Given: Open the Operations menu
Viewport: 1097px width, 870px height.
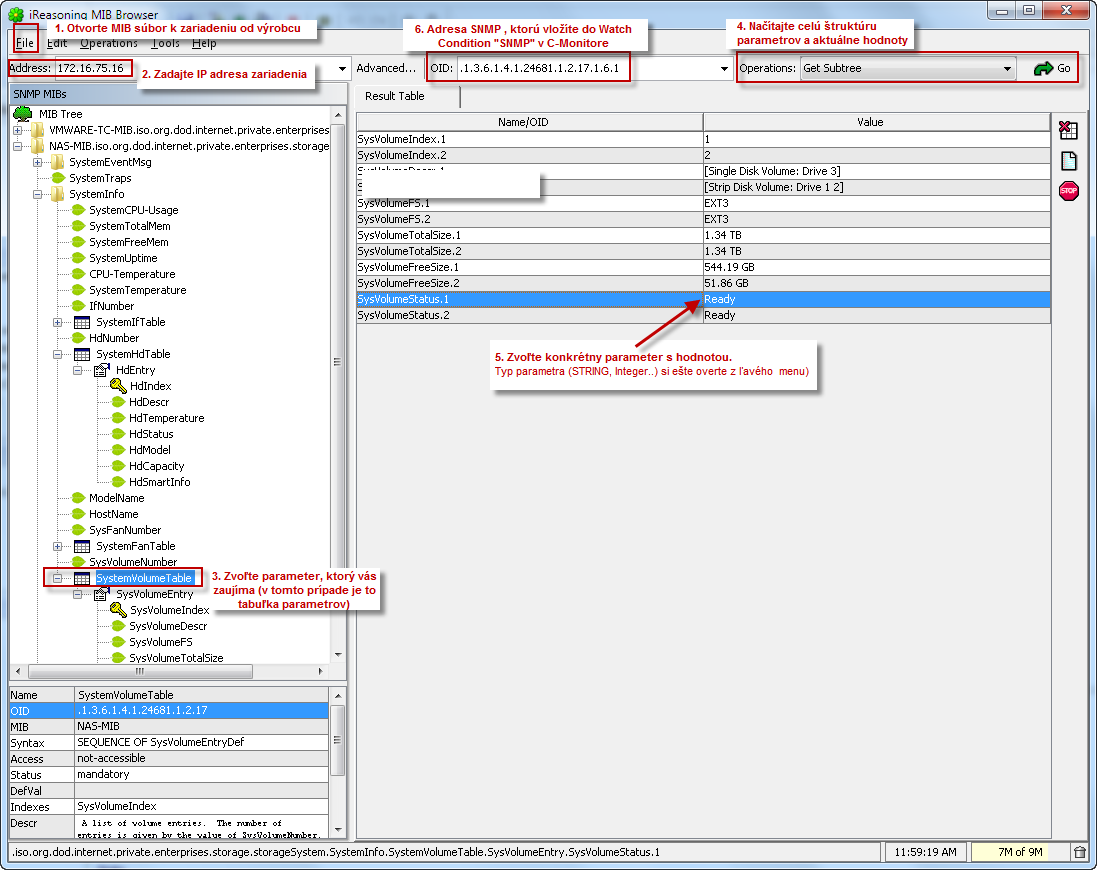Looking at the screenshot, I should pyautogui.click(x=108, y=43).
